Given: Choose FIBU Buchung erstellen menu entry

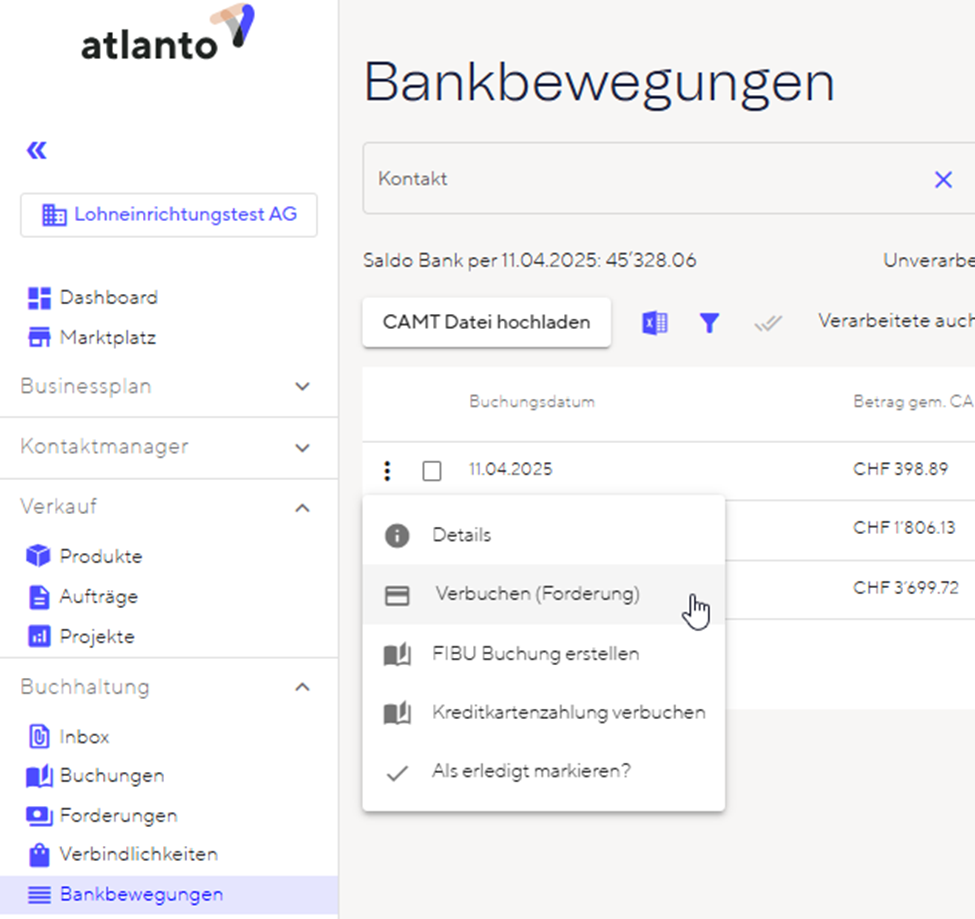Looking at the screenshot, I should pos(535,654).
